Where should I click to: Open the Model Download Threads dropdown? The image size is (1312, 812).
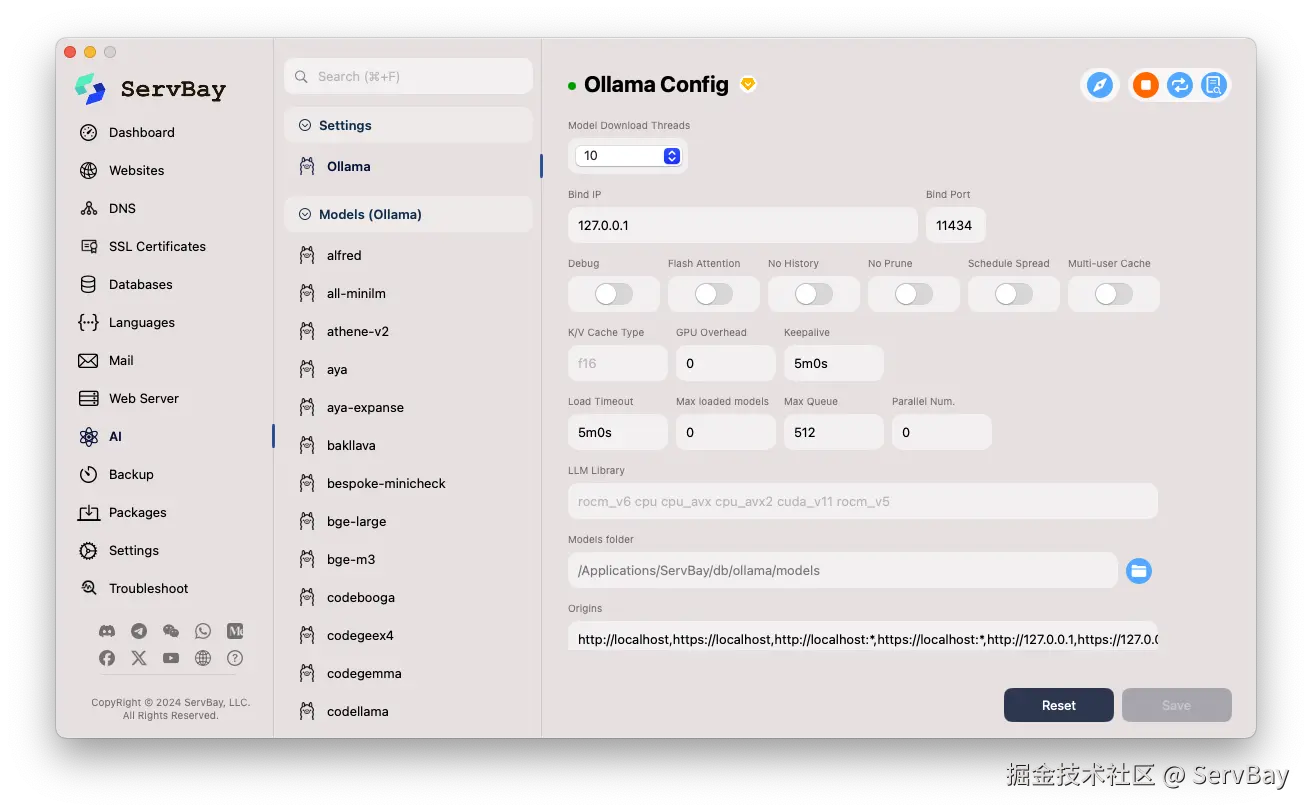pyautogui.click(x=628, y=156)
